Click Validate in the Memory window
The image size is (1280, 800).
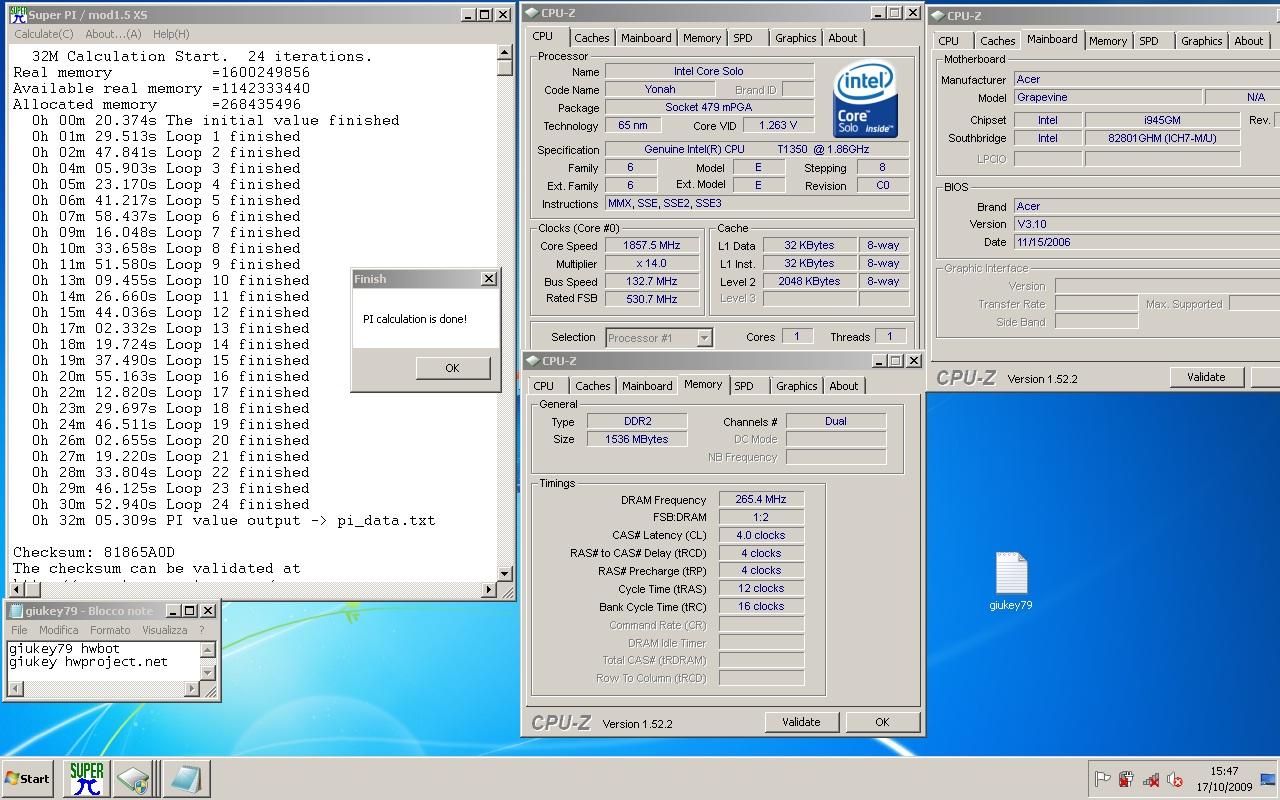801,722
